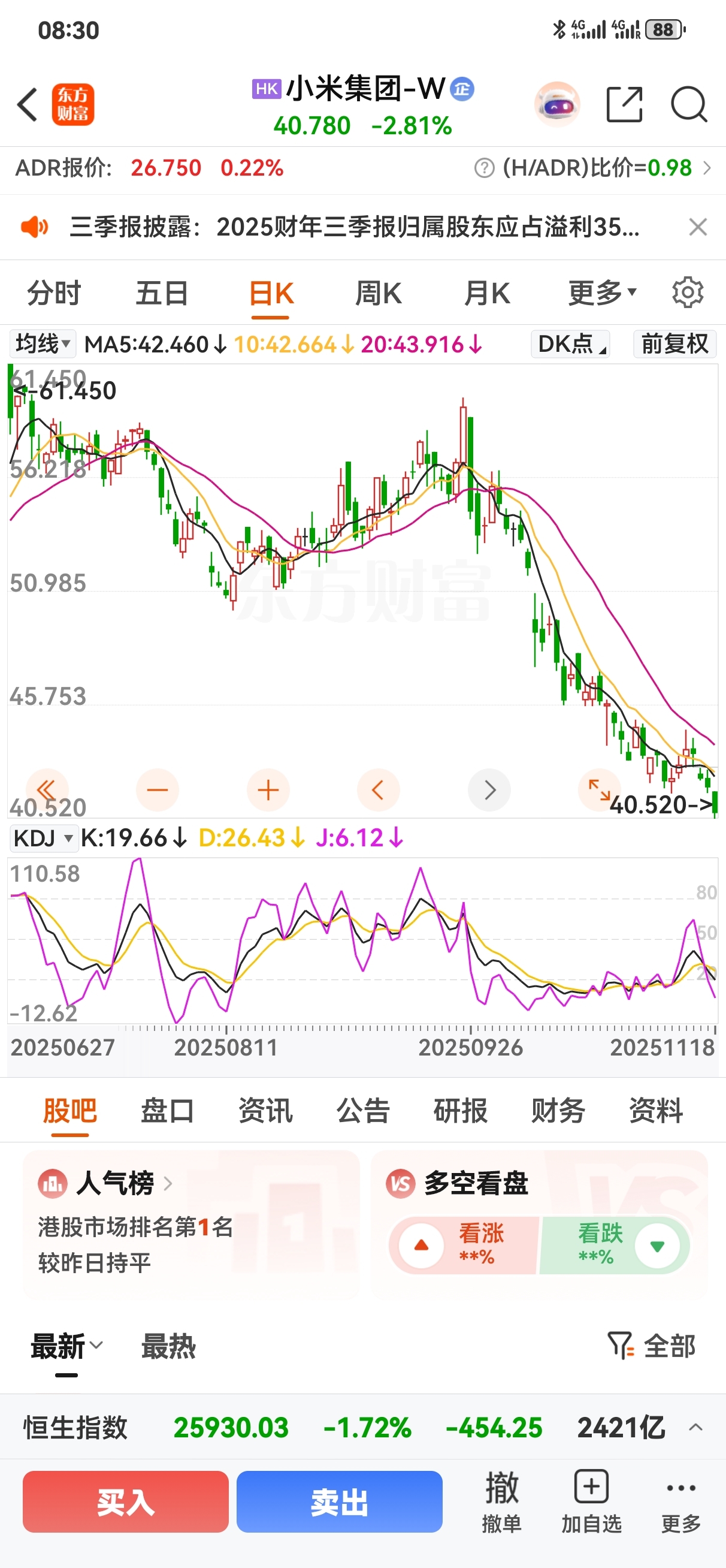This screenshot has height=1568, width=726.
Task: Vote 看跌 bearish button
Action: pos(615,1246)
